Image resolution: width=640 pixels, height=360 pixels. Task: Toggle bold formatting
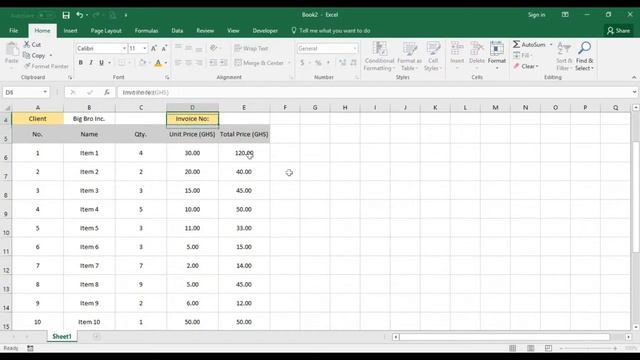(x=80, y=62)
